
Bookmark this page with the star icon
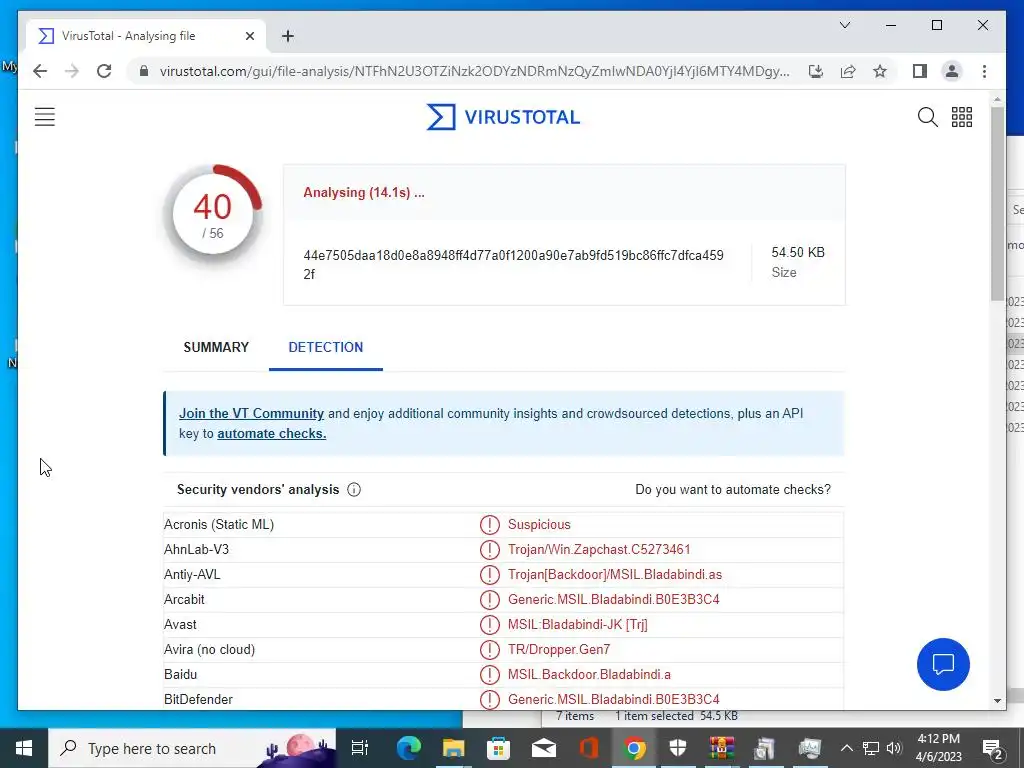[x=880, y=71]
